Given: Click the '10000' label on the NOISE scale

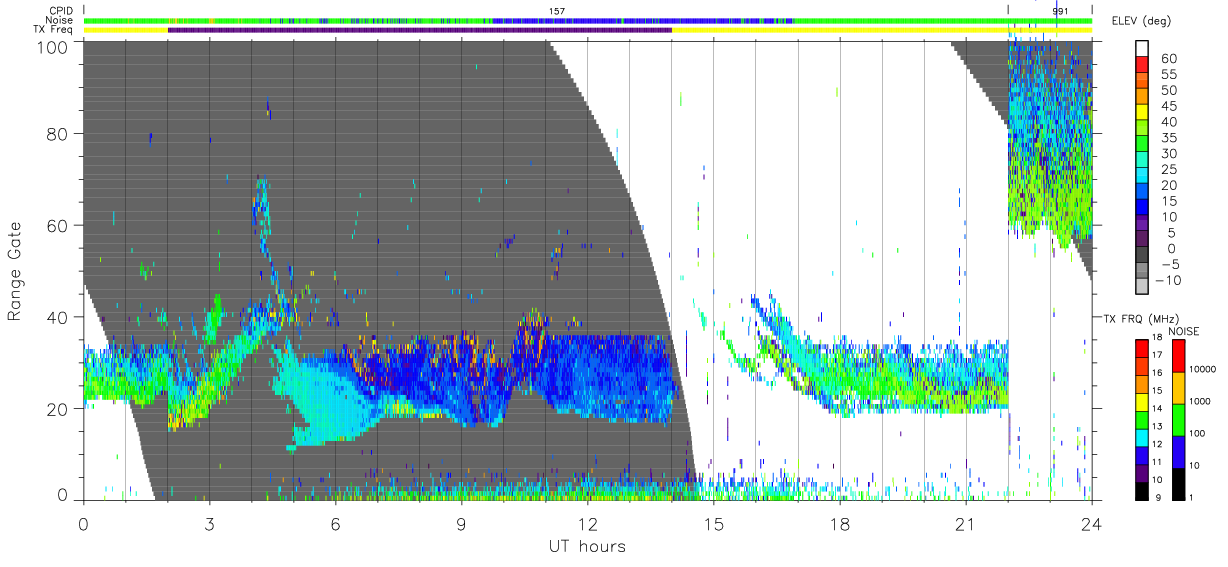Looking at the screenshot, I should 1203,370.
